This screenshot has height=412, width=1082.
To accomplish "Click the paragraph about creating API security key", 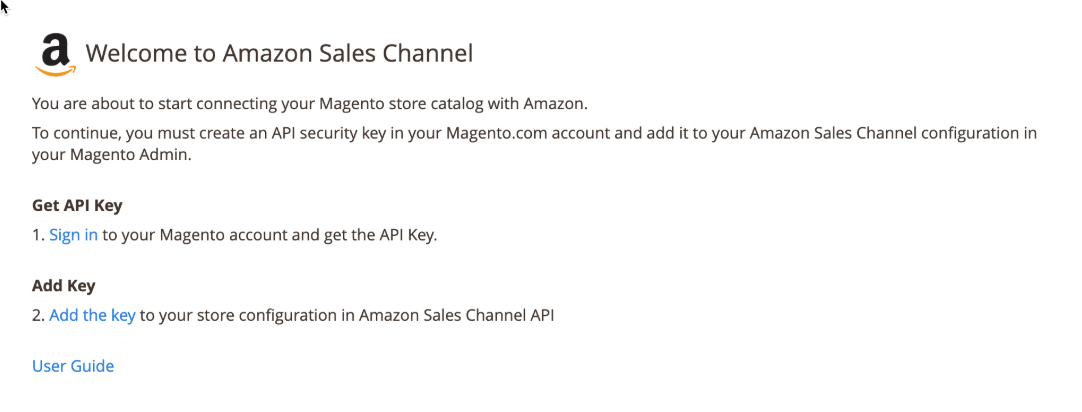I will (x=535, y=144).
